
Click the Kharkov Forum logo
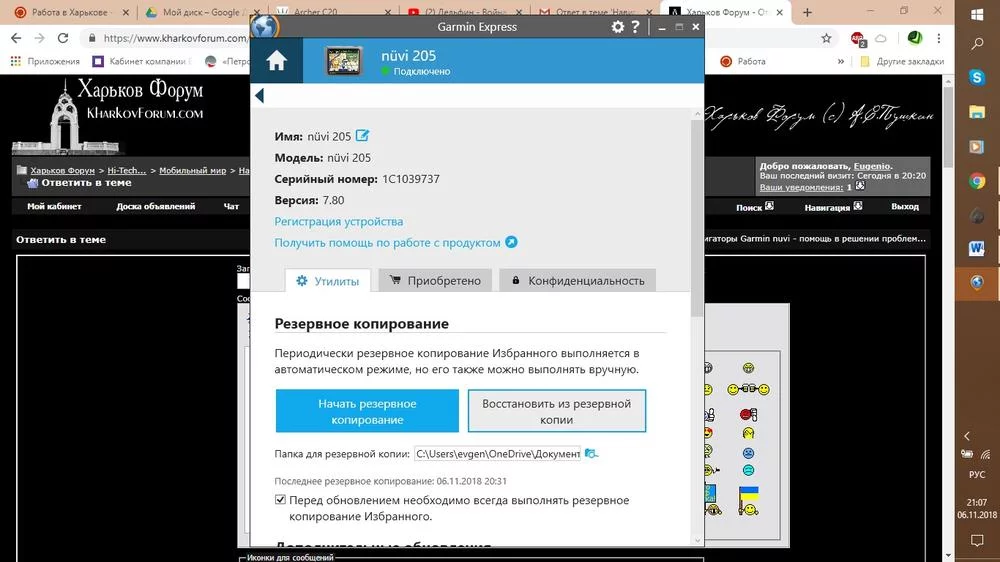[107, 116]
